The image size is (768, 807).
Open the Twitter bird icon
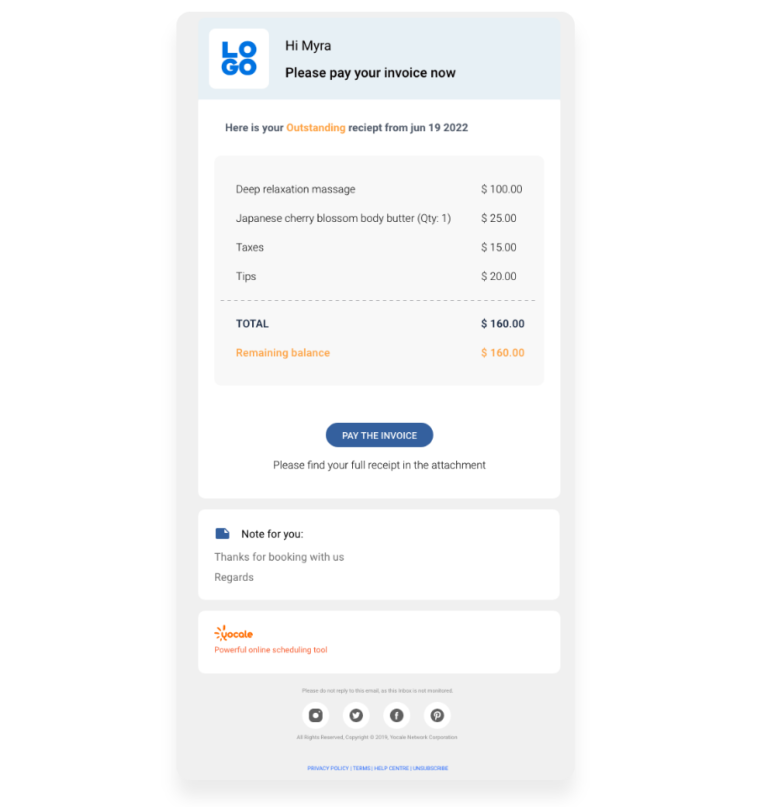[356, 715]
